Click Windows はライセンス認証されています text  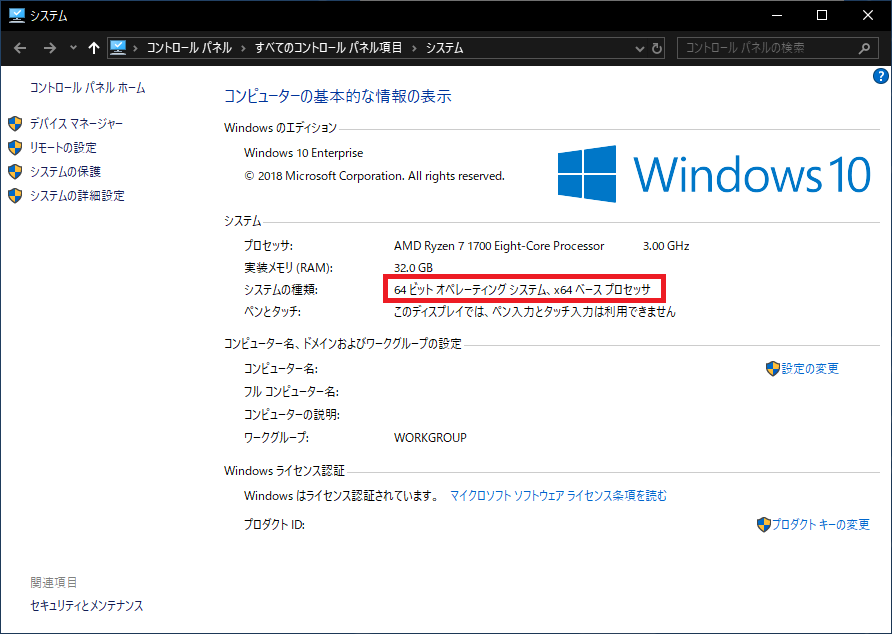click(x=341, y=496)
